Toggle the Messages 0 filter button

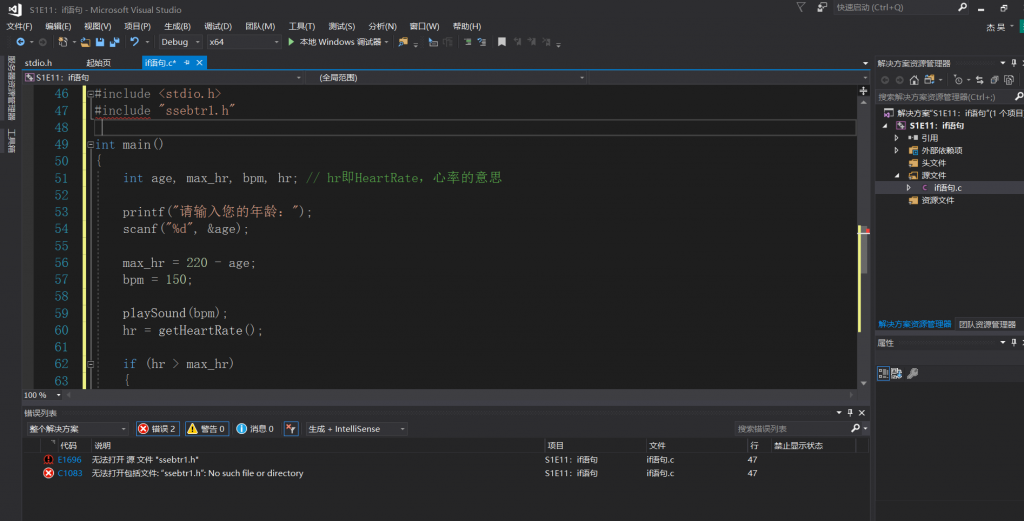point(255,429)
